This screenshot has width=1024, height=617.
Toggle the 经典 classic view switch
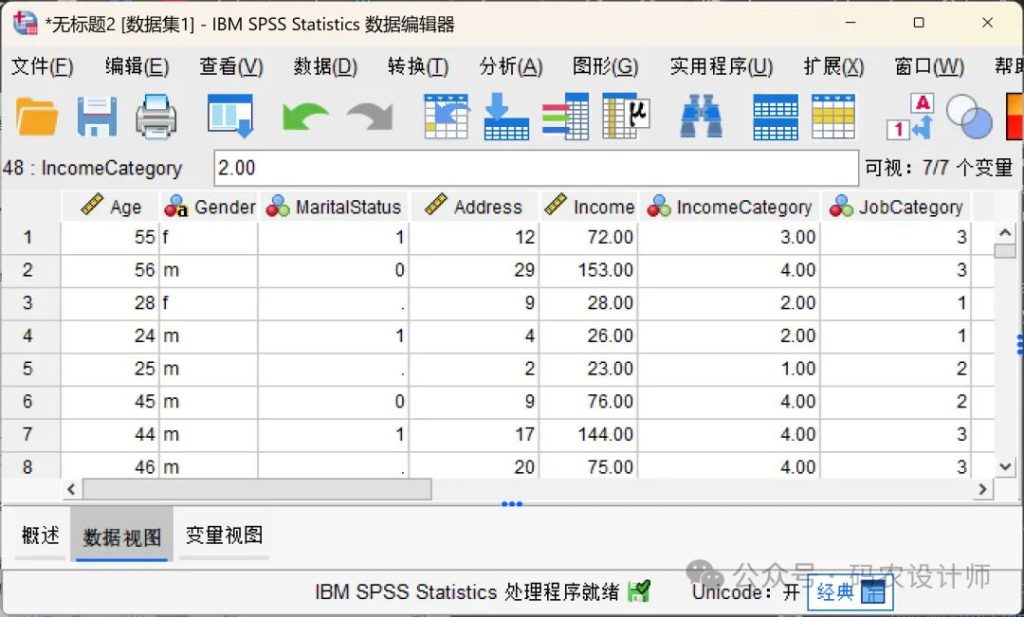pos(849,592)
